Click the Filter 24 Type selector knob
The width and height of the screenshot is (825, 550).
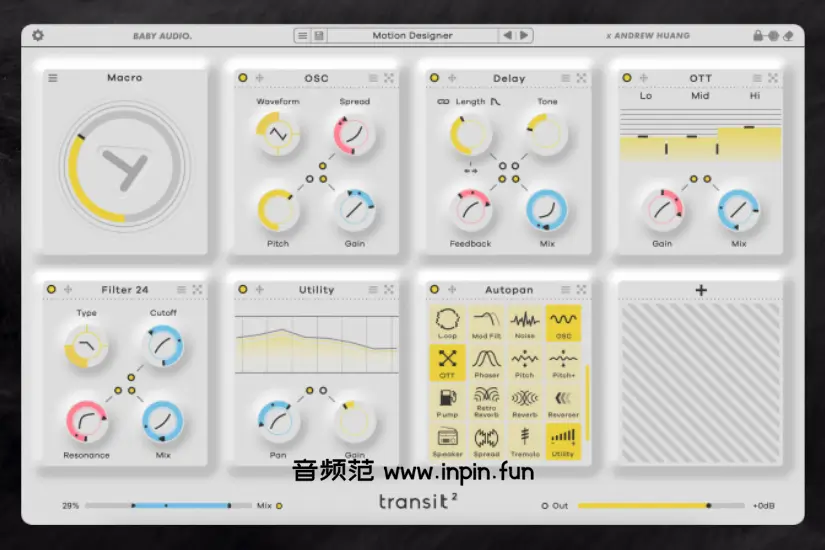[86, 346]
